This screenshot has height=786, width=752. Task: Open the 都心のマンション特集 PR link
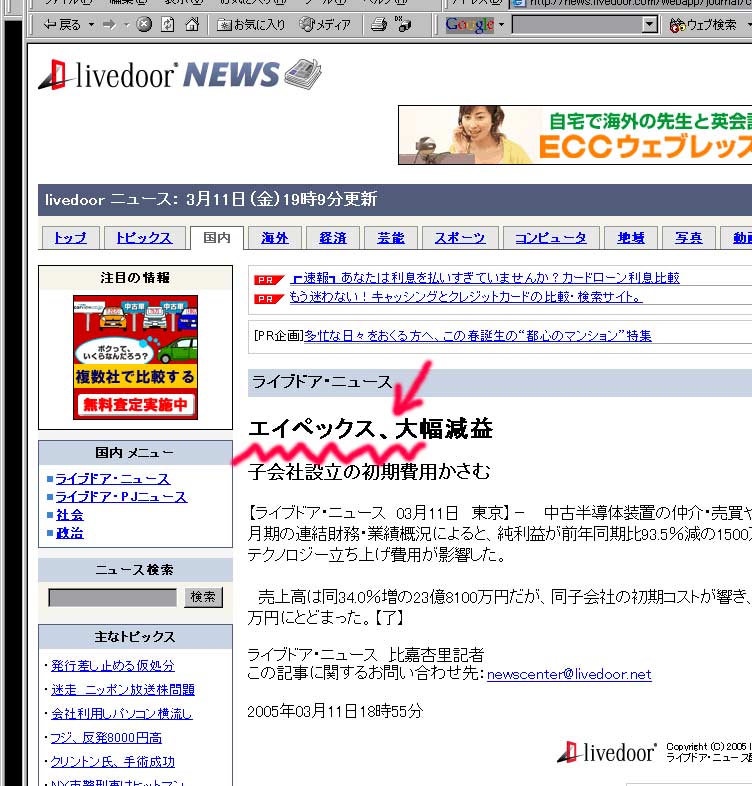478,335
